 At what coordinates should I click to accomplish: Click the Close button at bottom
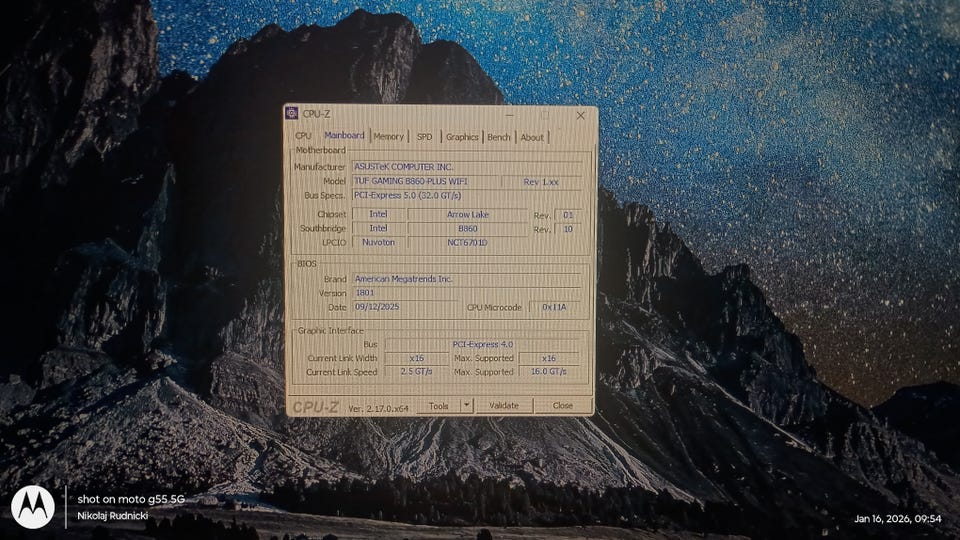(562, 405)
